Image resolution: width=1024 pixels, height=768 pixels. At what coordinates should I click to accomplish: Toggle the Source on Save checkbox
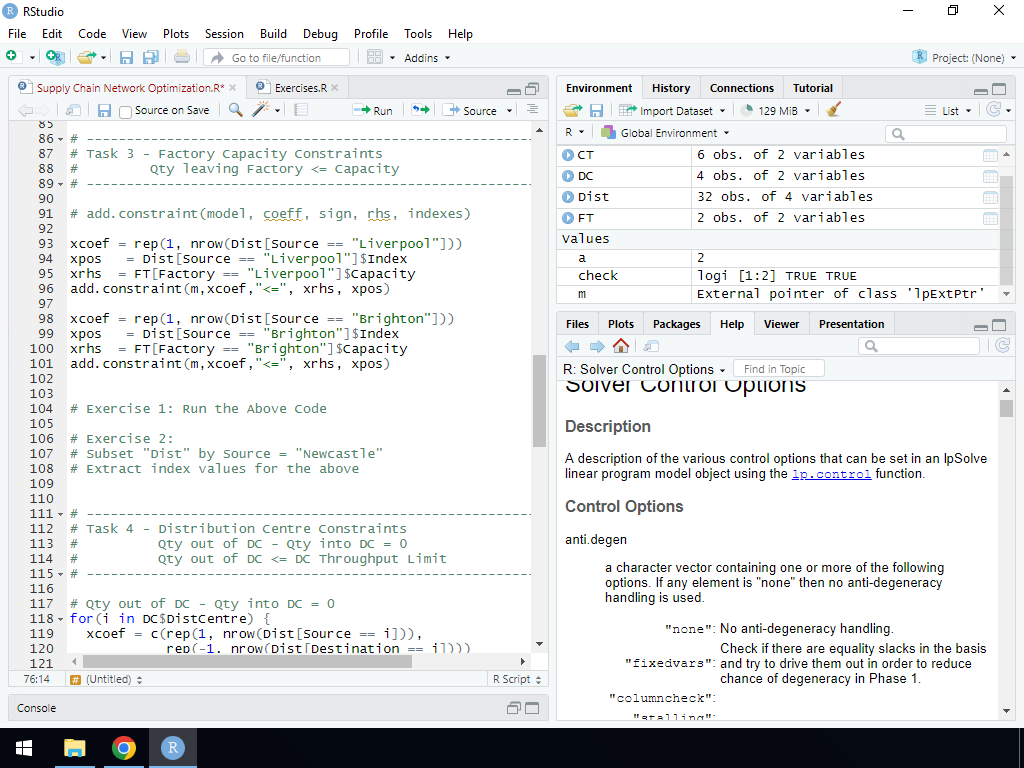[x=126, y=111]
